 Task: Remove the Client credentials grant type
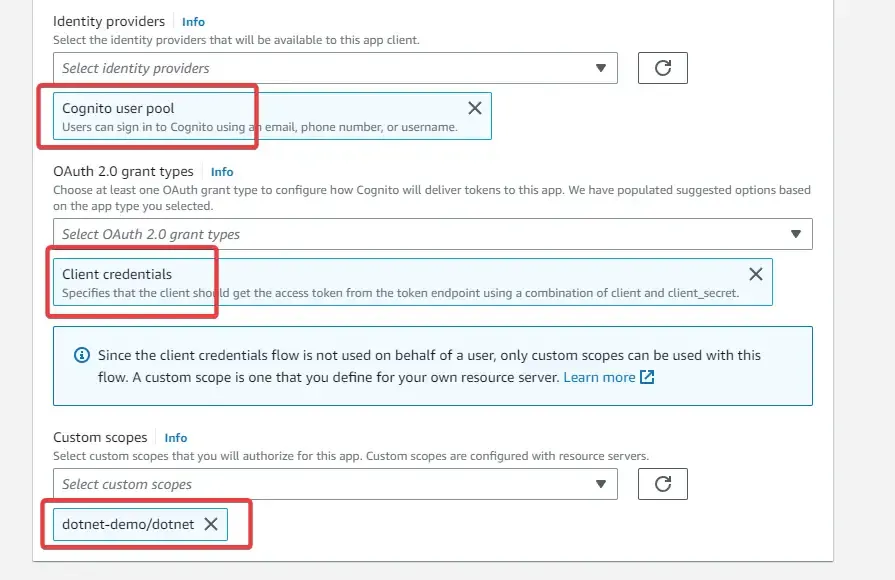point(756,273)
